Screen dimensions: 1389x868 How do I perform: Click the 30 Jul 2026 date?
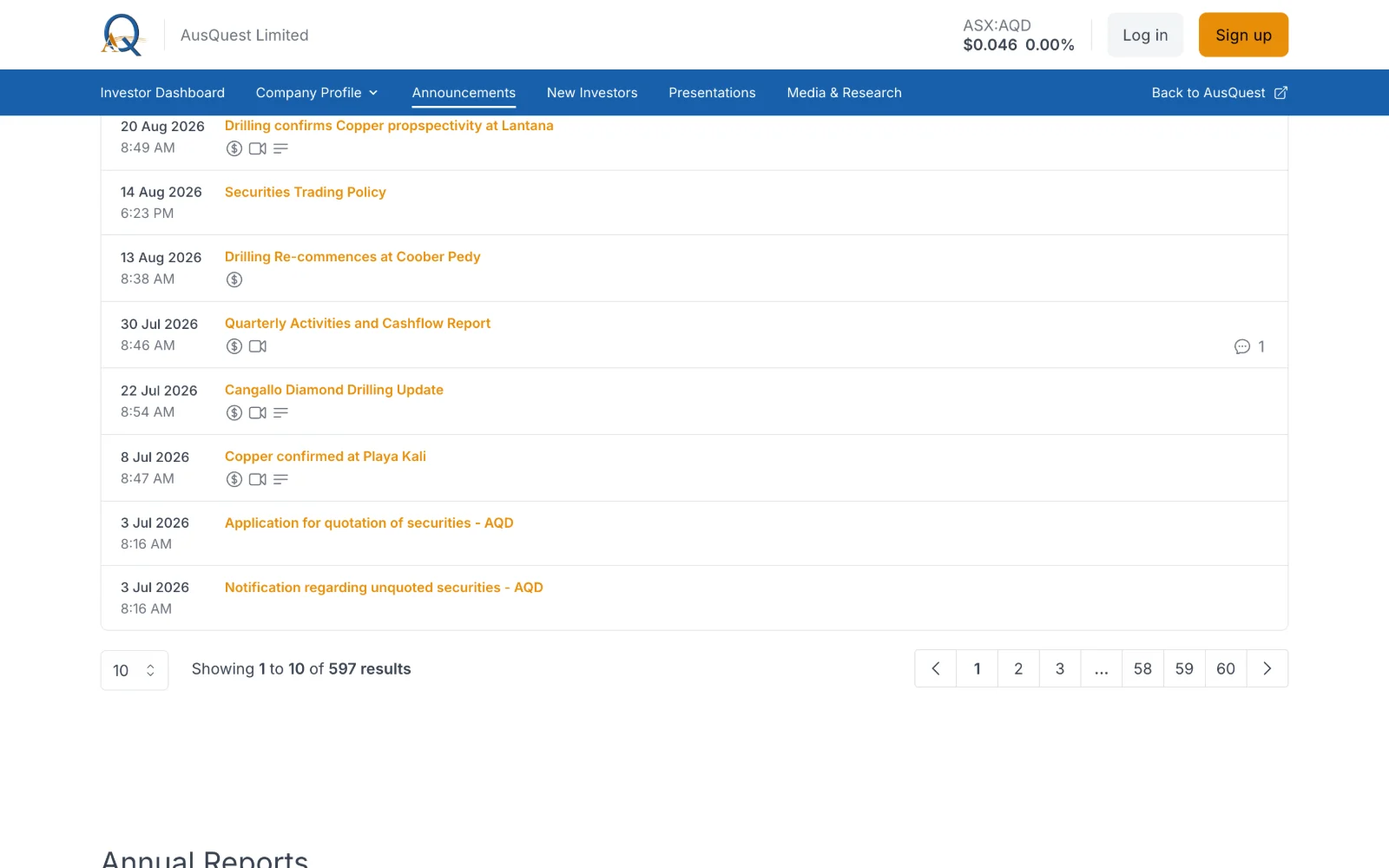tap(159, 324)
